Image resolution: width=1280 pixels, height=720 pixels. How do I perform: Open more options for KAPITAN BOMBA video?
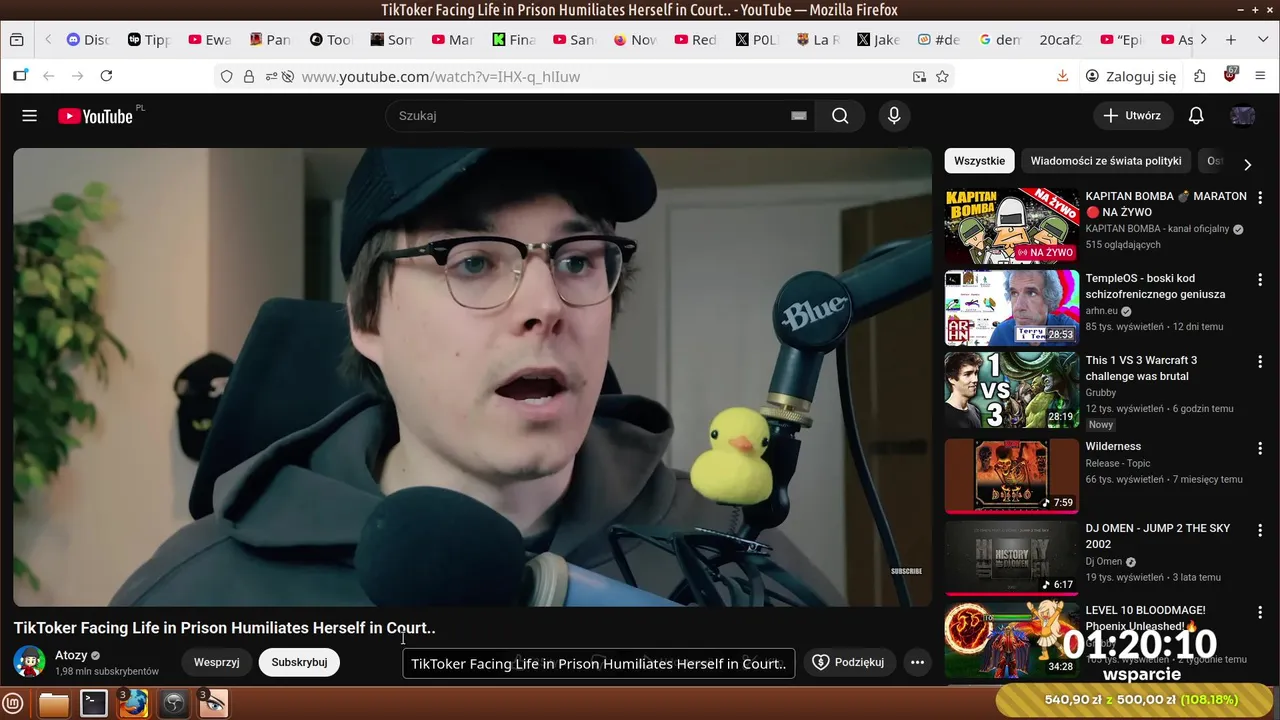[1260, 198]
